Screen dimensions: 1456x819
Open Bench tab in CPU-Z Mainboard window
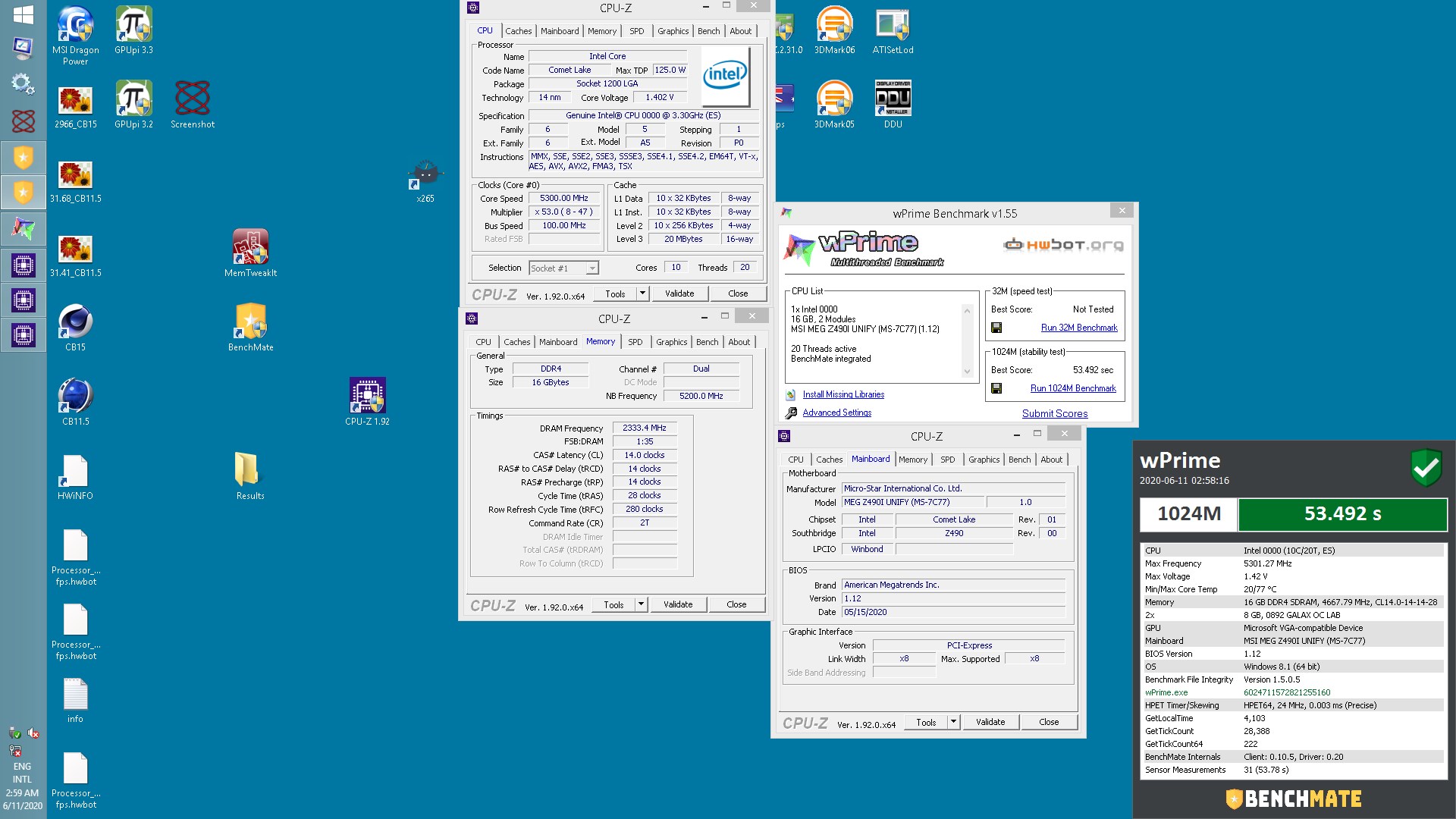[1020, 460]
